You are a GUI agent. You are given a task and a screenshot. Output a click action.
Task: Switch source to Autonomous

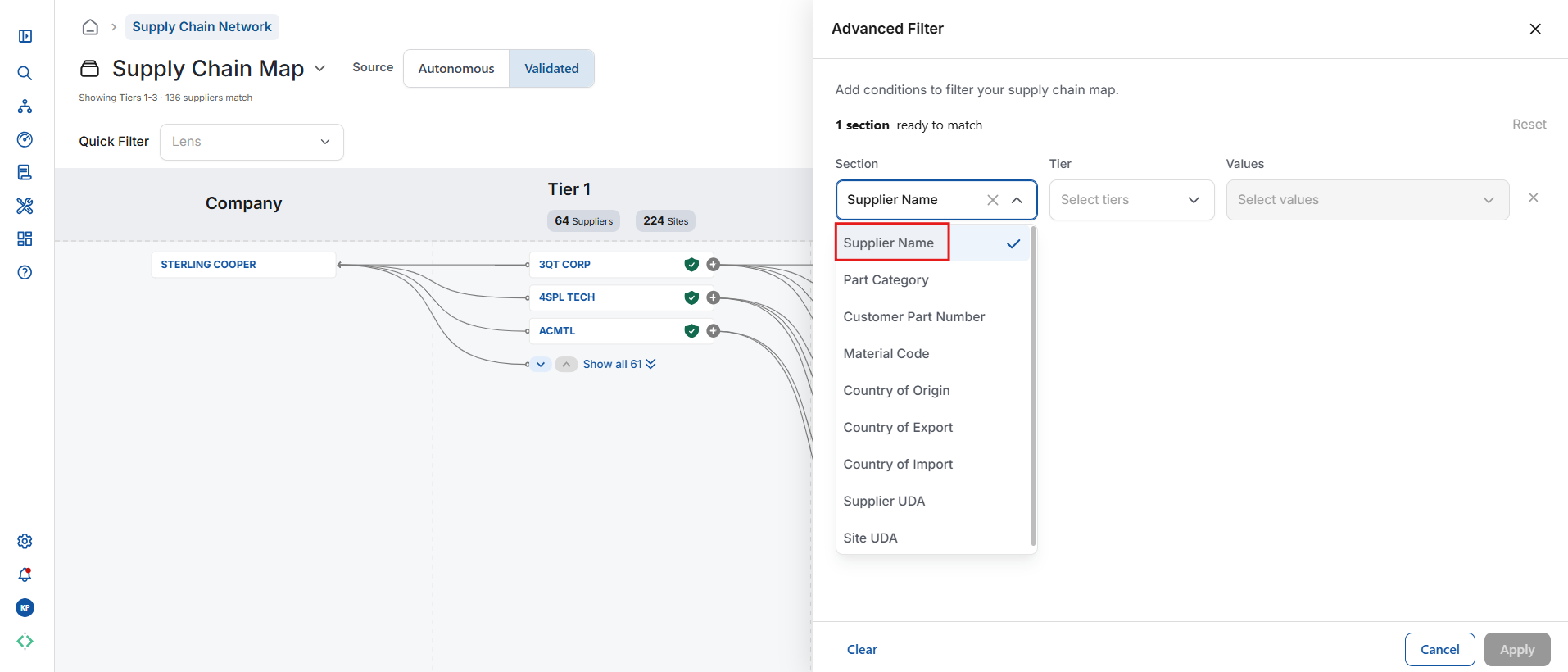456,68
